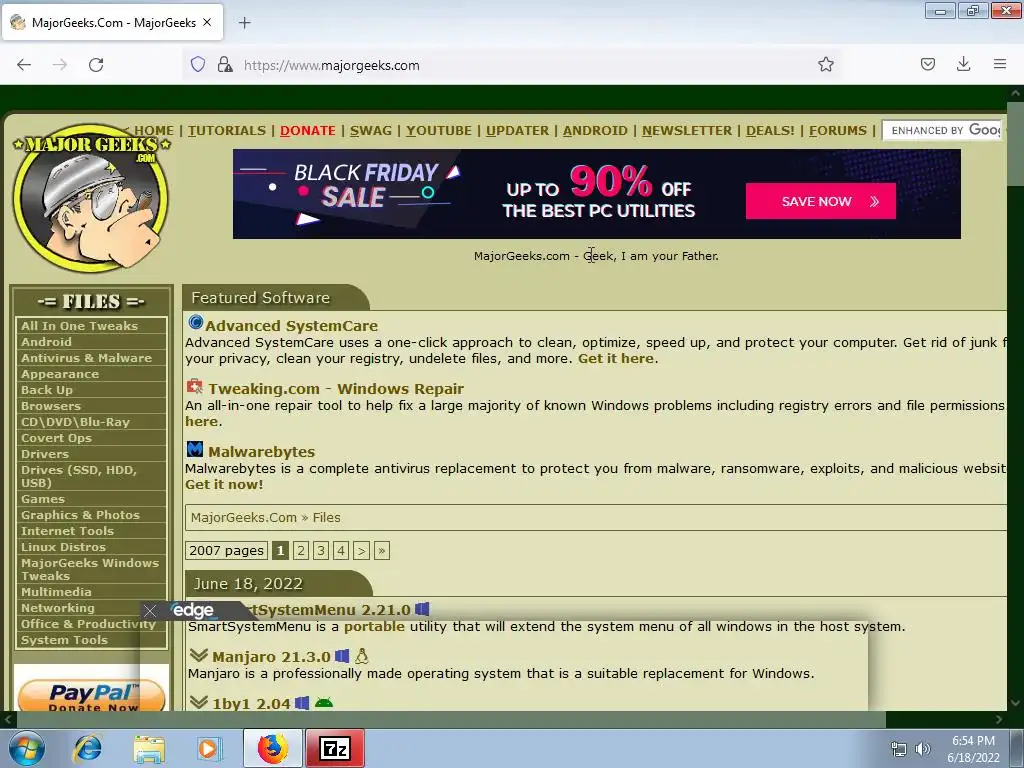Click the portable link in SmartSystemMenu description
1024x768 pixels.
374,626
